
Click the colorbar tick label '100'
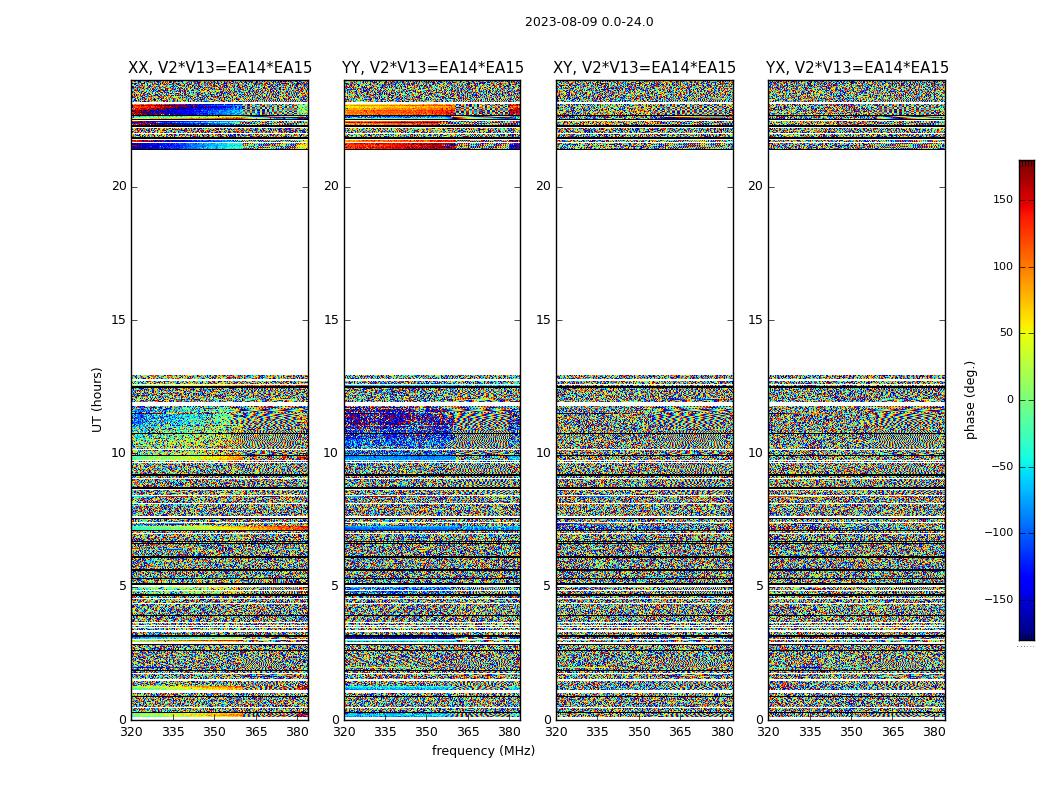(1003, 266)
